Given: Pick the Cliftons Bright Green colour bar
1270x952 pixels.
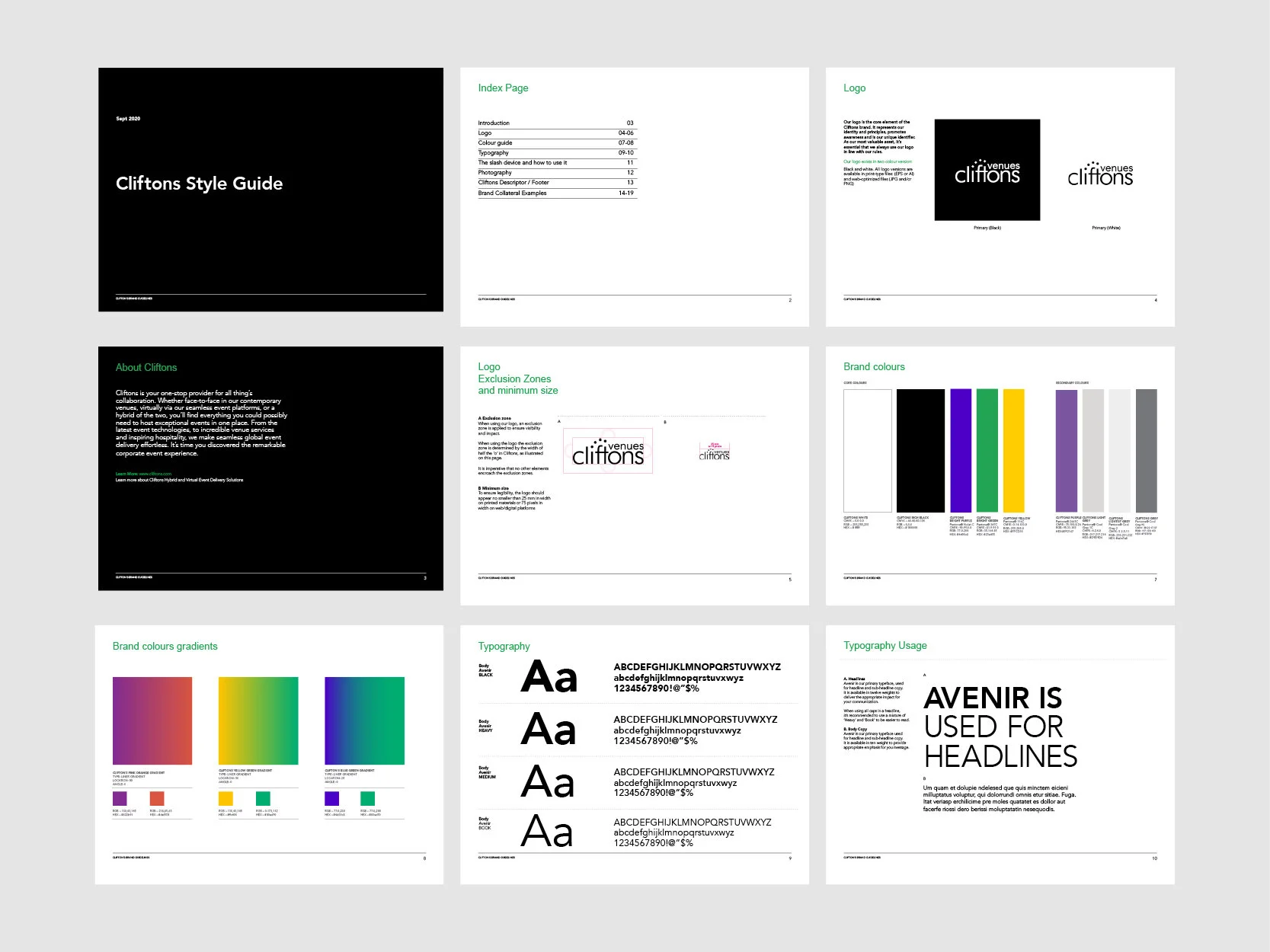Looking at the screenshot, I should (987, 451).
